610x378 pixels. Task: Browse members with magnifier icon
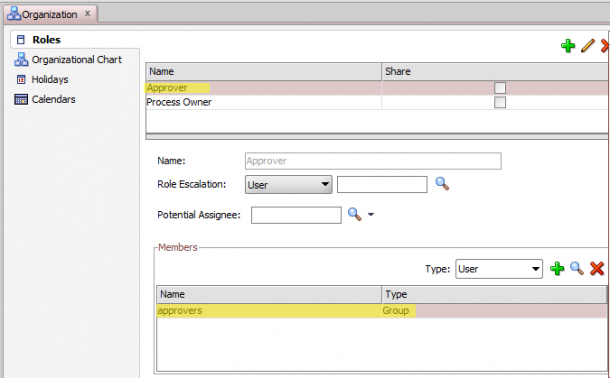click(577, 269)
